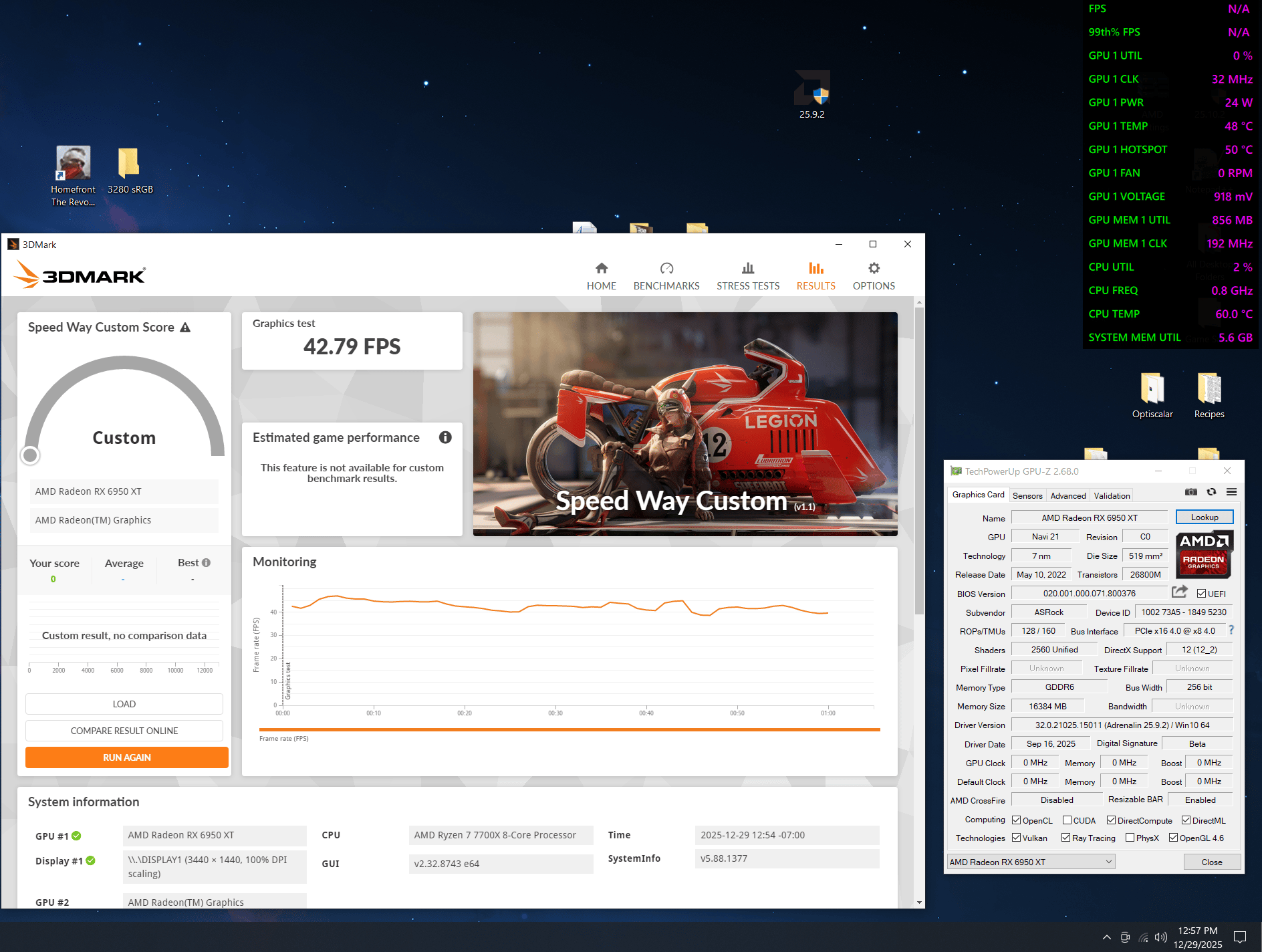
Task: Switch to the Advanced tab in GPU-Z
Action: [x=1068, y=495]
